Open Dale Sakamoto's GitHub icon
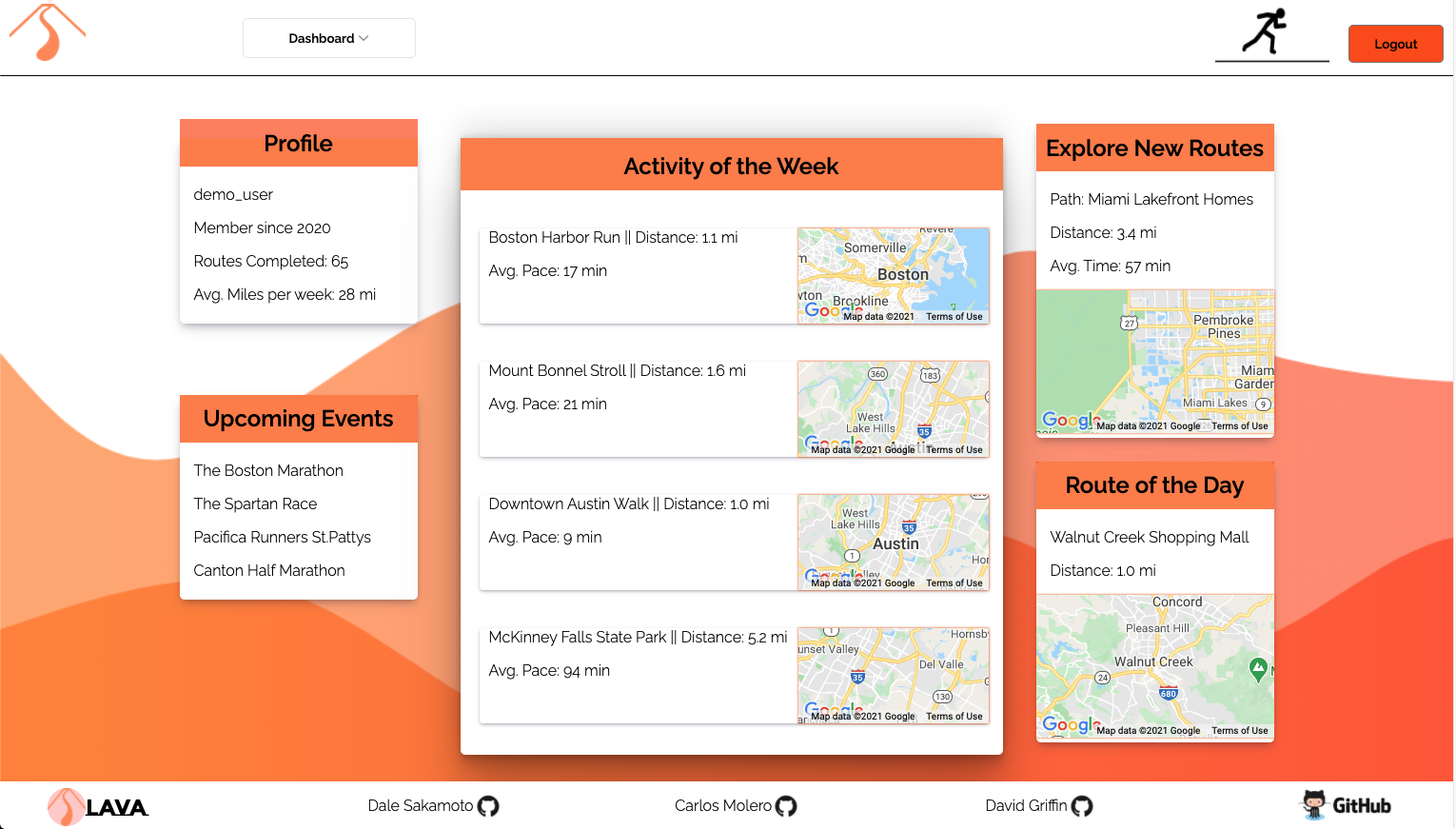The height and width of the screenshot is (829, 1456). point(488,806)
